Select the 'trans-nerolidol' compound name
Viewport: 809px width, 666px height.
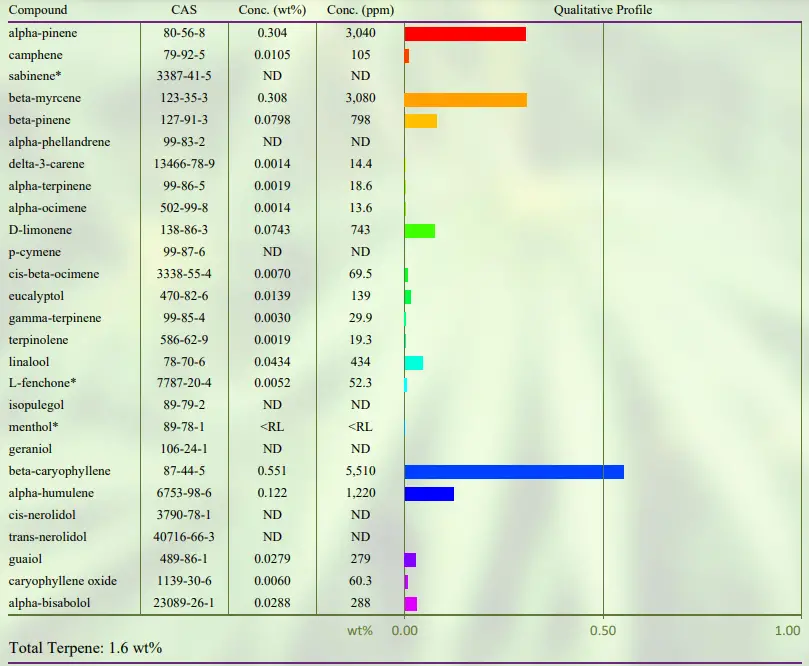pyautogui.click(x=47, y=537)
